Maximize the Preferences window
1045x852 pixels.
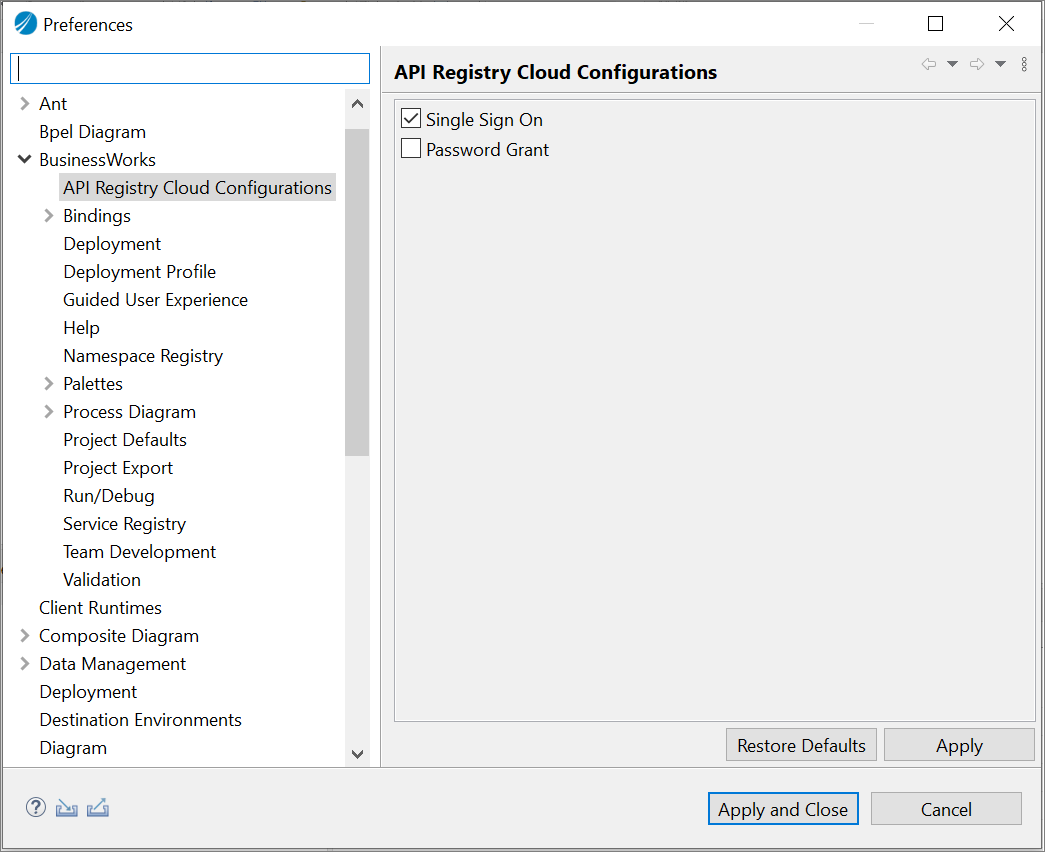click(x=936, y=24)
